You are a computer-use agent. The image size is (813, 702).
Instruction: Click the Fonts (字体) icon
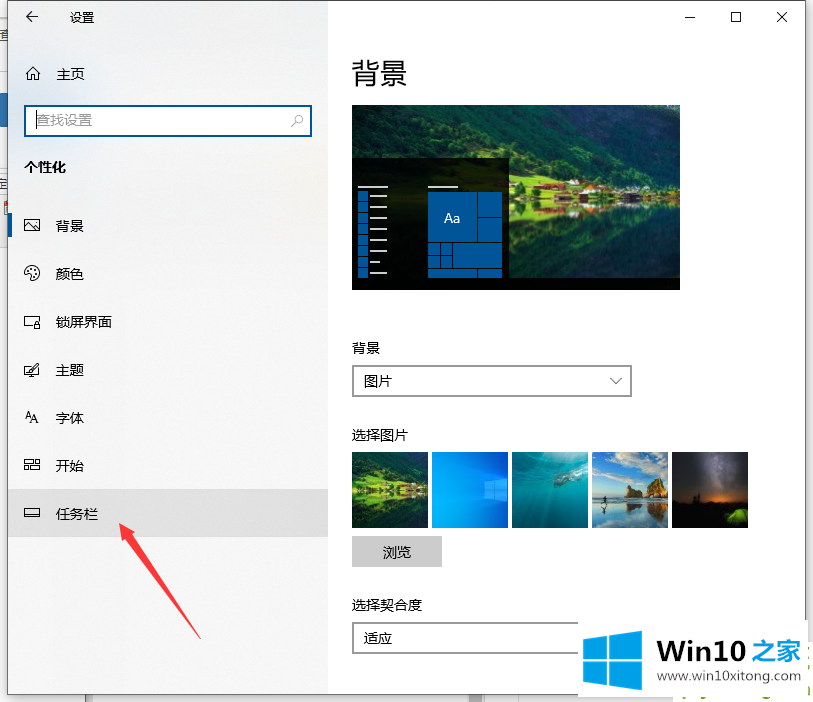(33, 418)
